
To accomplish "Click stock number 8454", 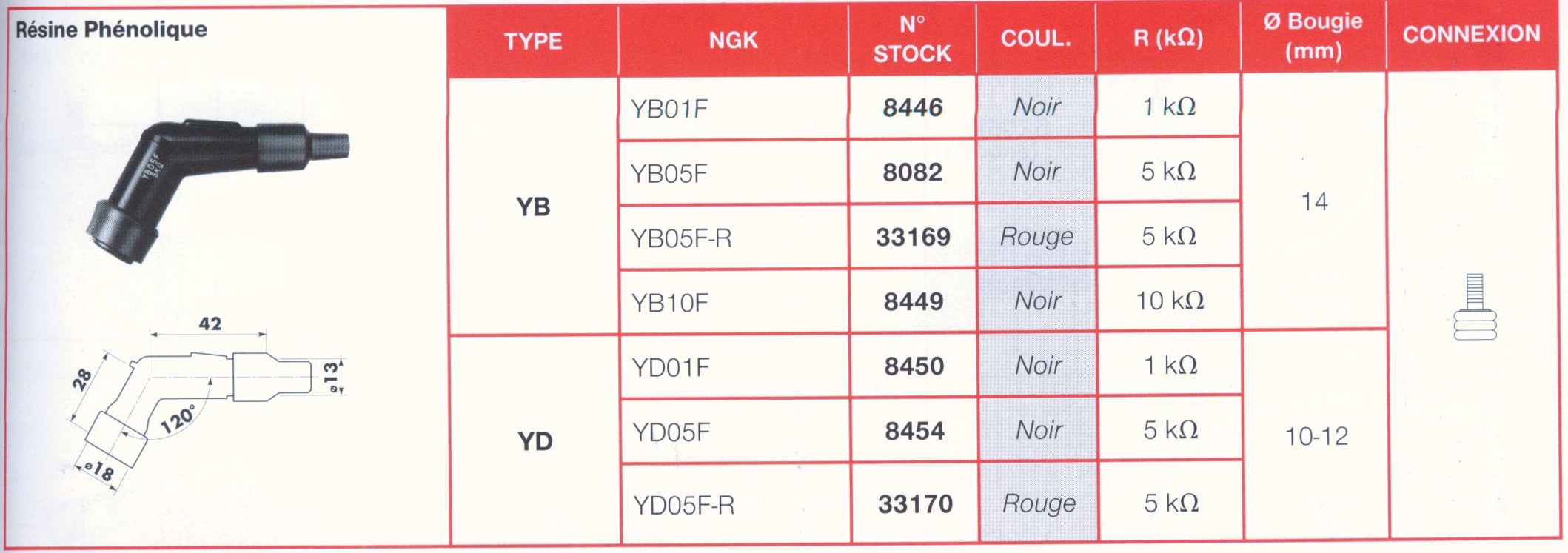I will click(x=914, y=431).
